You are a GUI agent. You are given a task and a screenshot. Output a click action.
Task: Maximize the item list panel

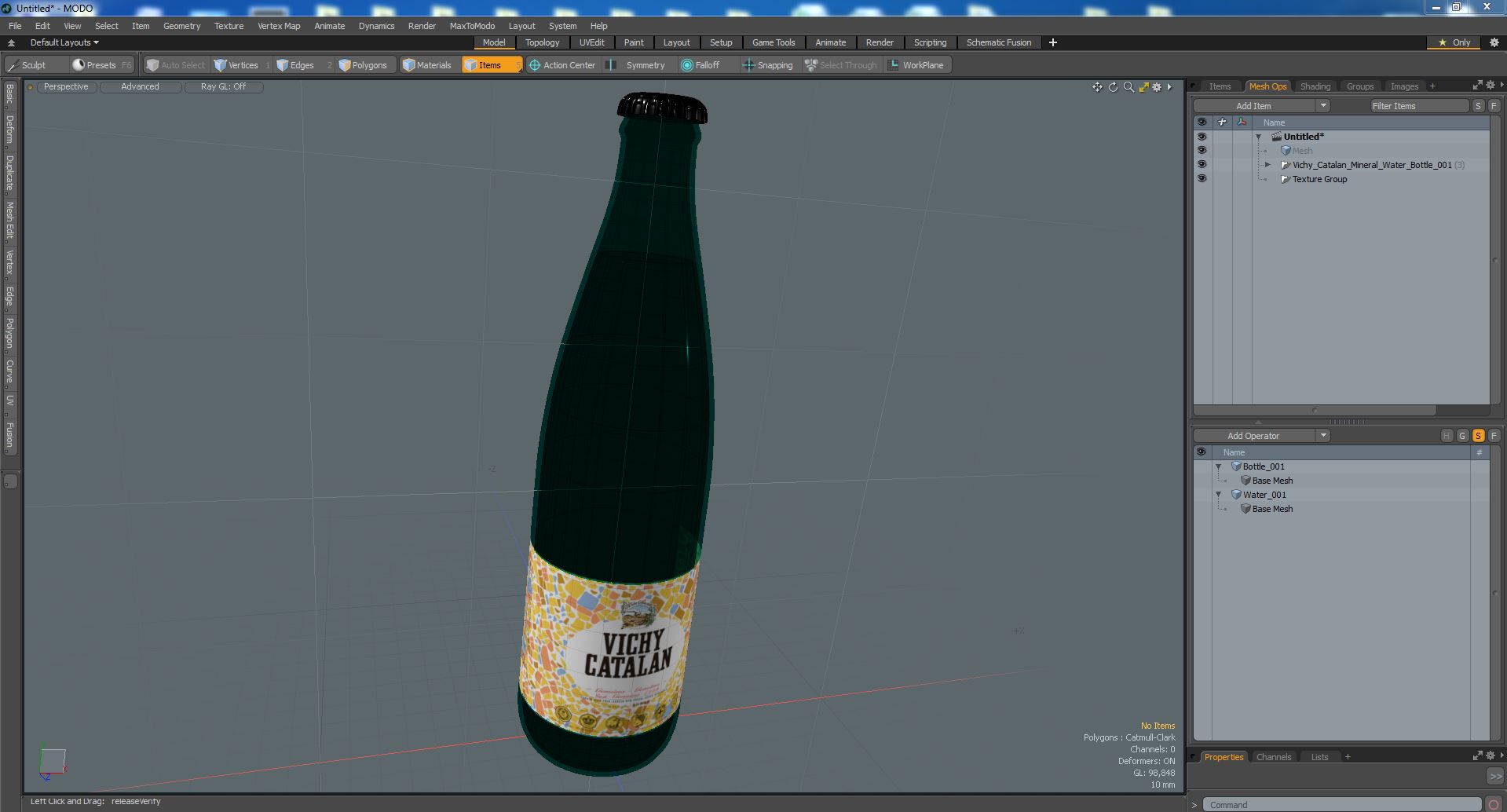click(1477, 85)
